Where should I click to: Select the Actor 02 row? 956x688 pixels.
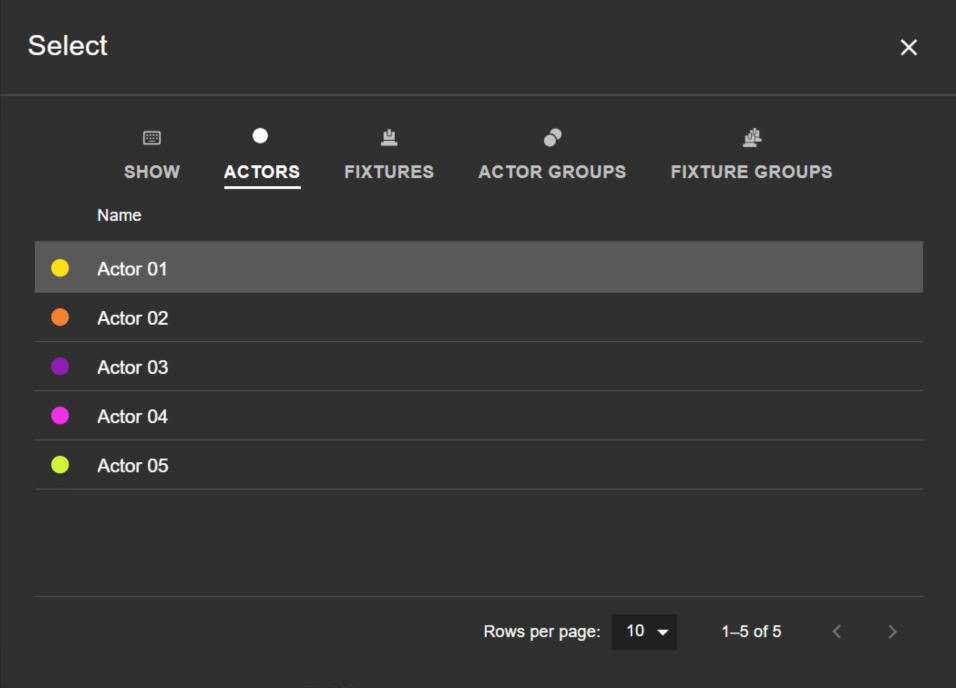(x=300, y=317)
